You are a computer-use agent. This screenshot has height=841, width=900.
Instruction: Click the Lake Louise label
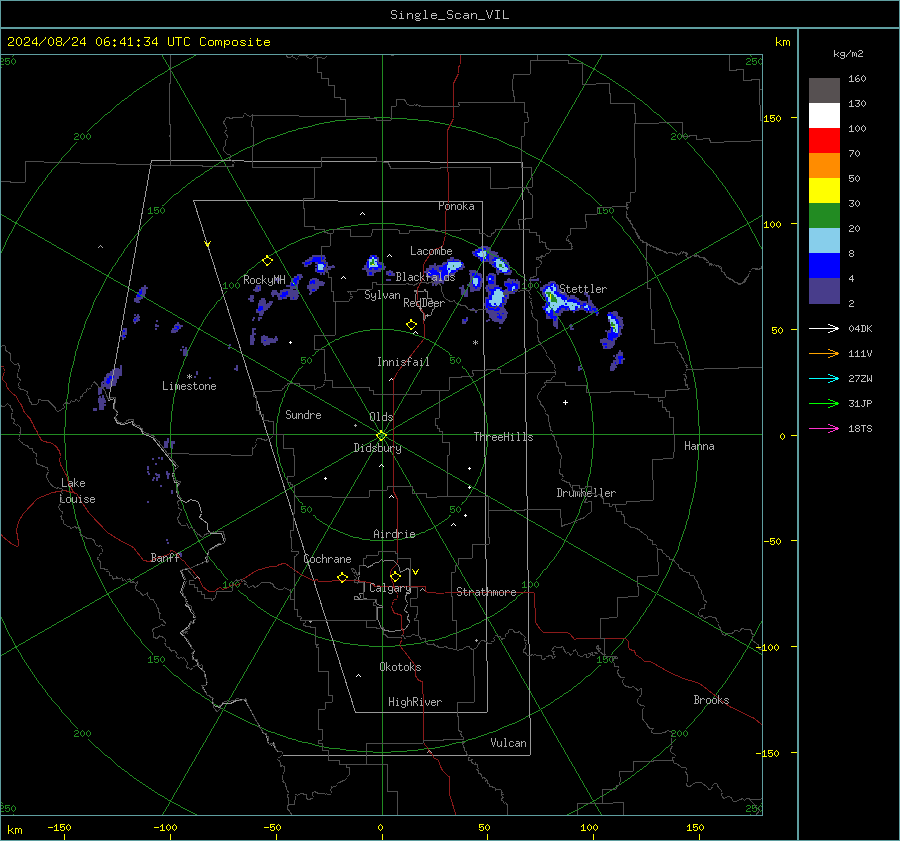point(77,491)
